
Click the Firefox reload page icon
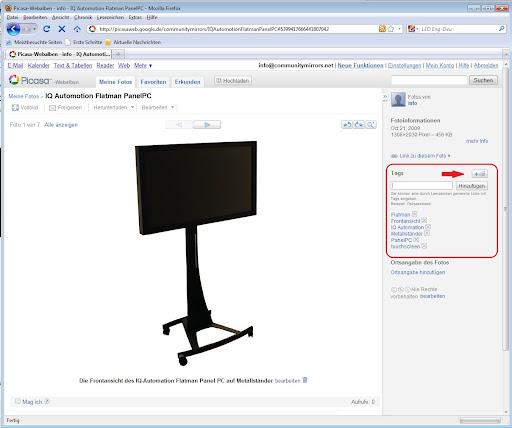coord(46,29)
